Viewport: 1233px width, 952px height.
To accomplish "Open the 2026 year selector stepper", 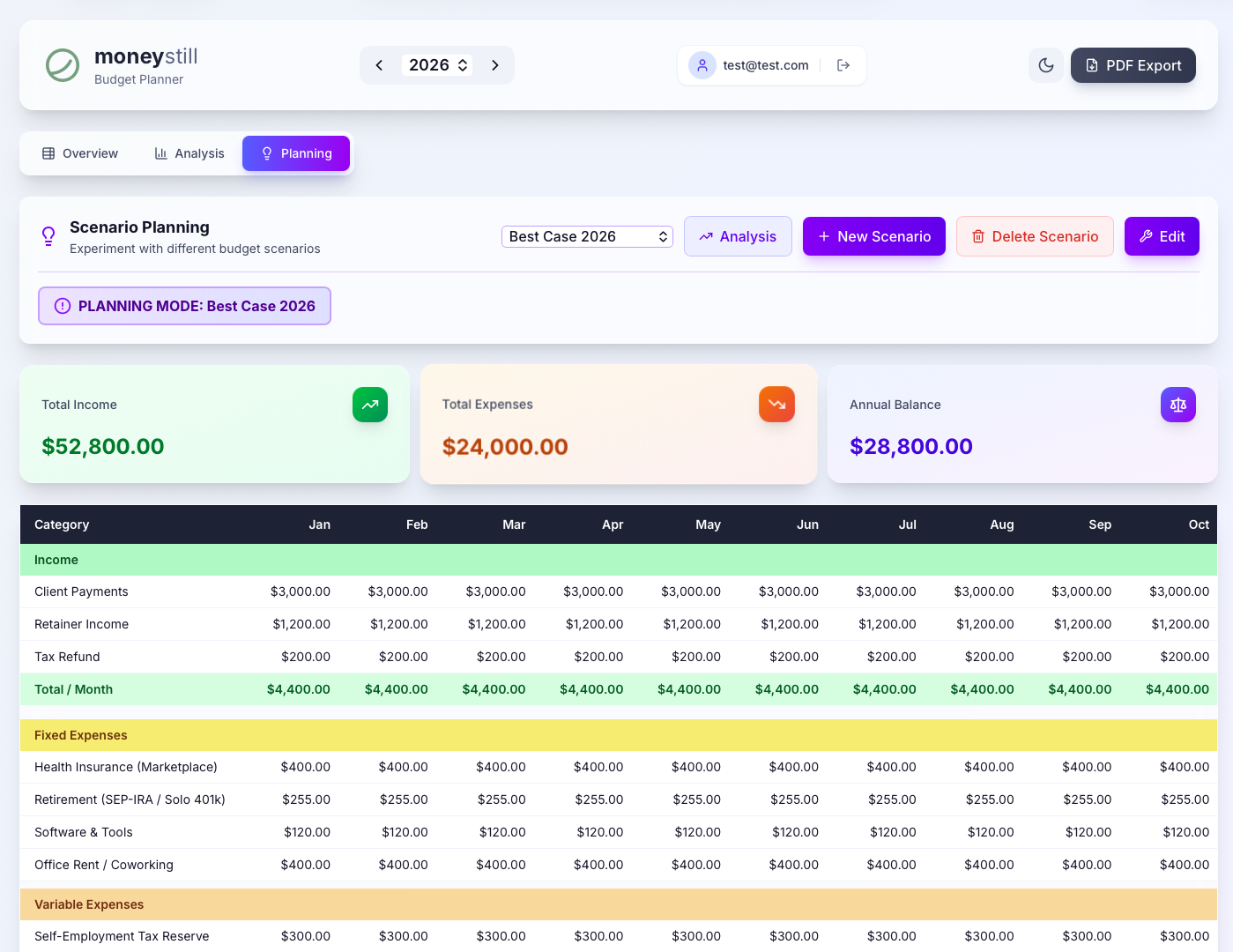I will (x=436, y=64).
